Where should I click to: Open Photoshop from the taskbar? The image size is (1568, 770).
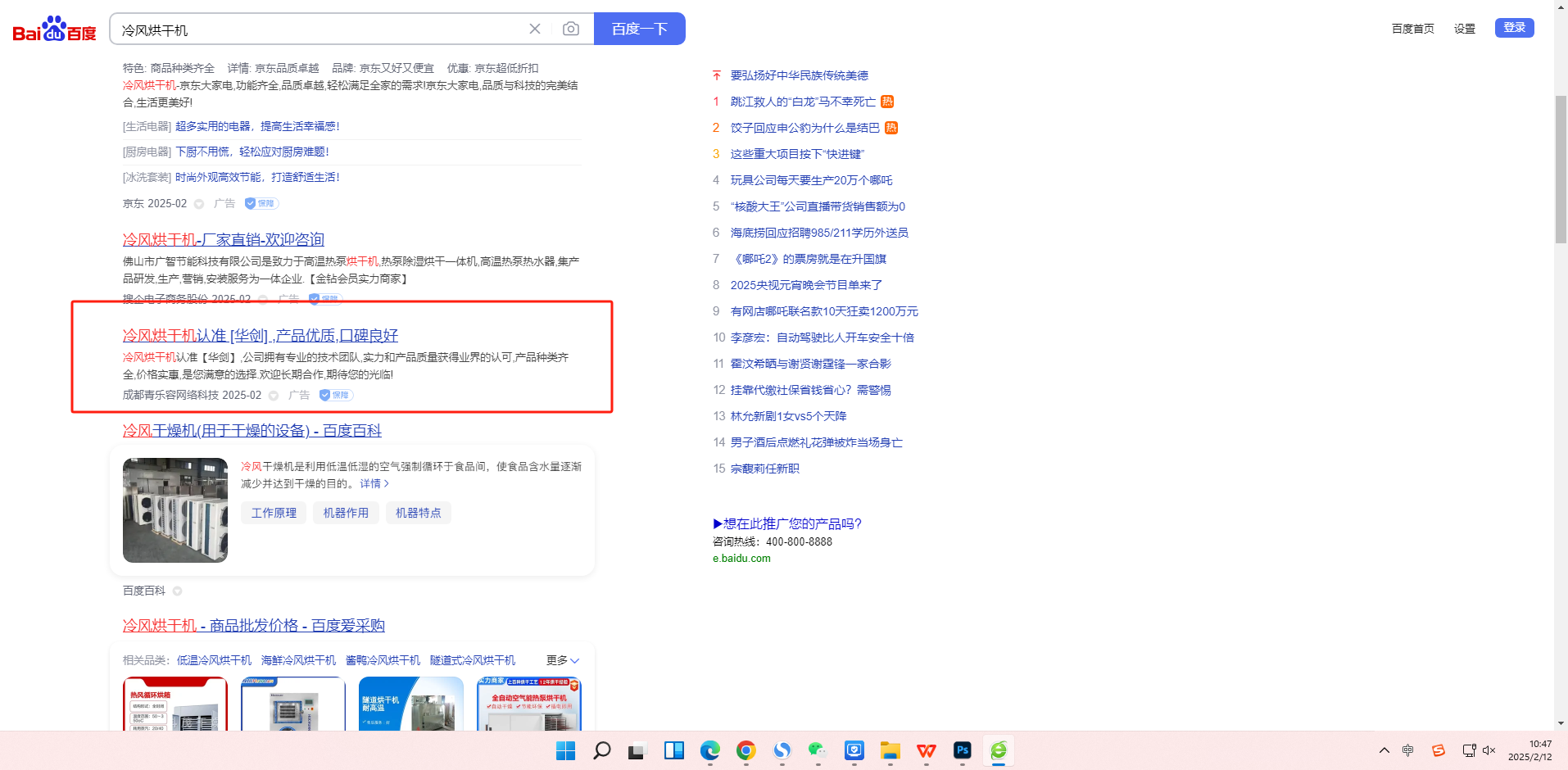tap(963, 750)
